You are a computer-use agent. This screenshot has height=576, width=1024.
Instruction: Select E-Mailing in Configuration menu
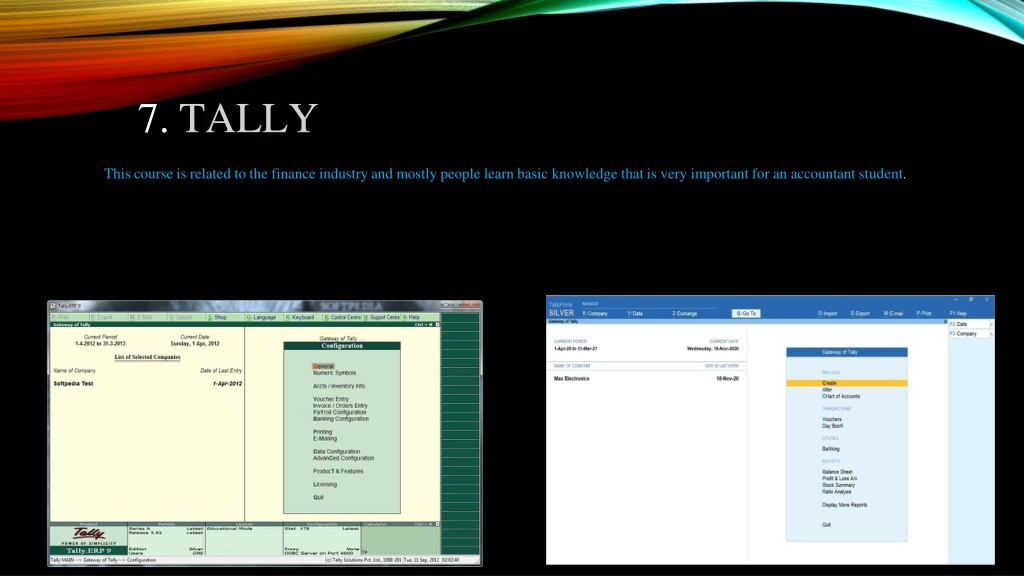click(325, 438)
